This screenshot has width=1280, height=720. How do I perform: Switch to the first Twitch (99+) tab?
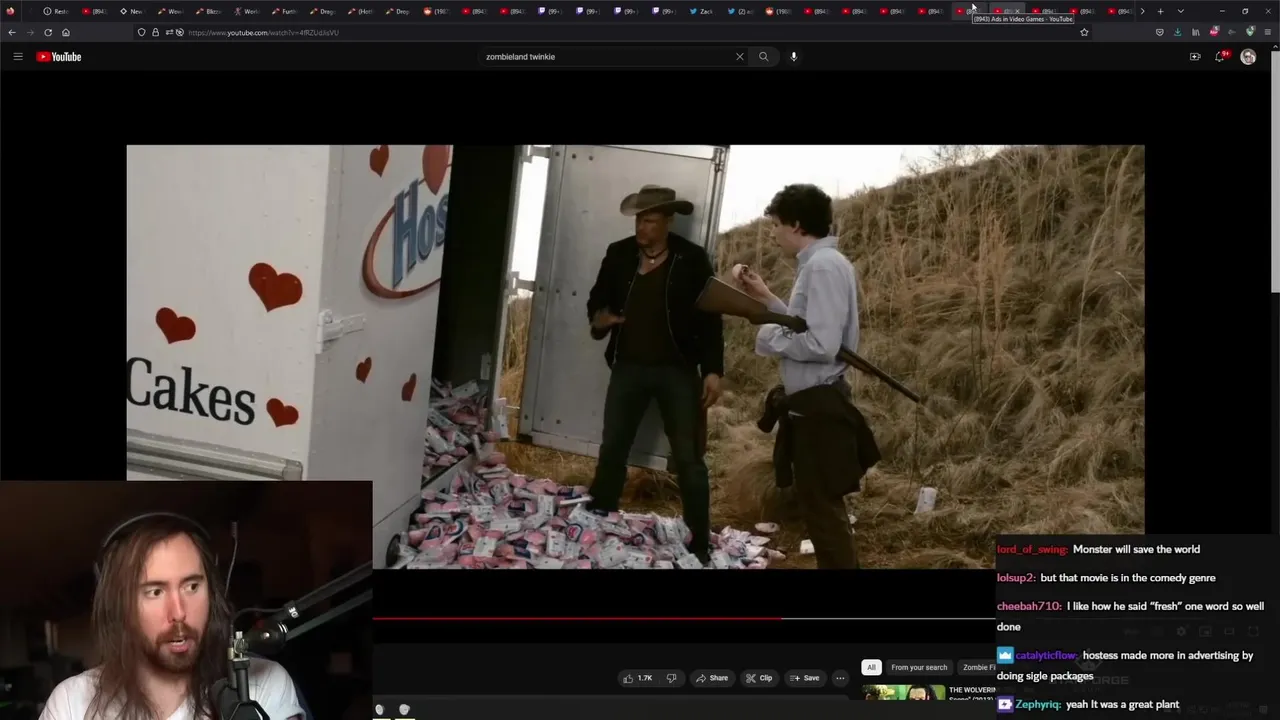[x=549, y=11]
